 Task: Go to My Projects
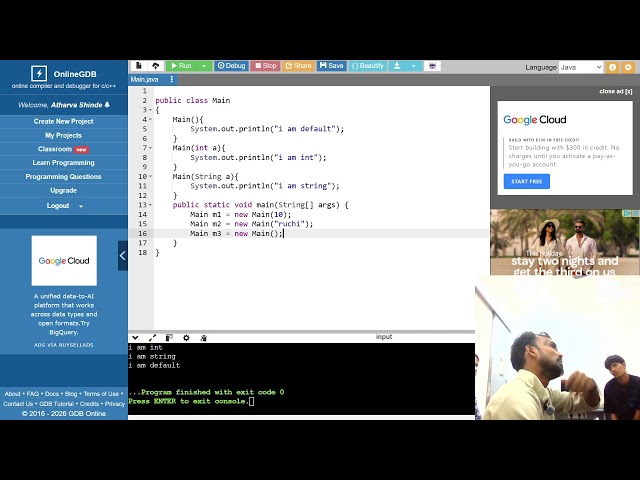coord(64,135)
